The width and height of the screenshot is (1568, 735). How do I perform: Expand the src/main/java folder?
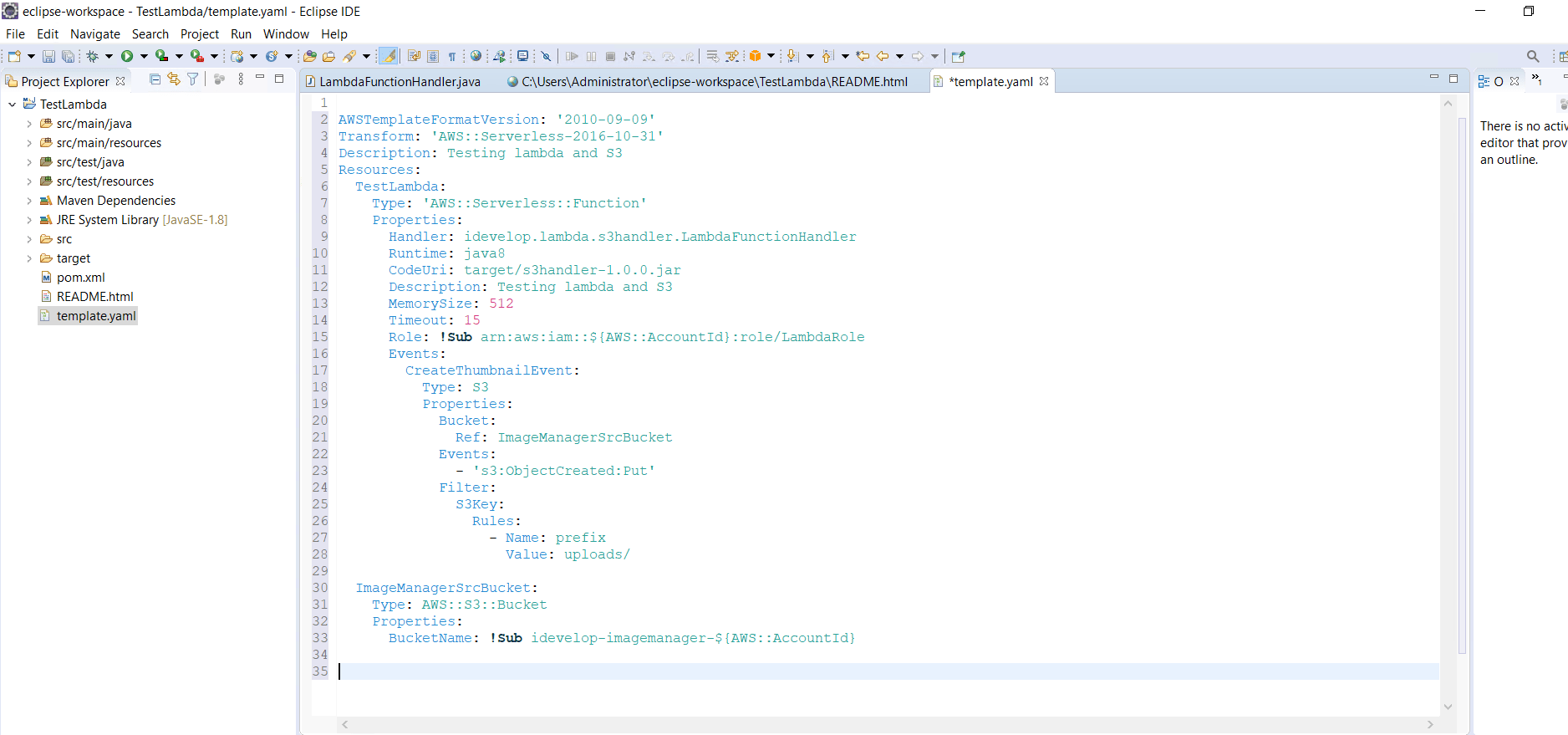pyautogui.click(x=29, y=124)
